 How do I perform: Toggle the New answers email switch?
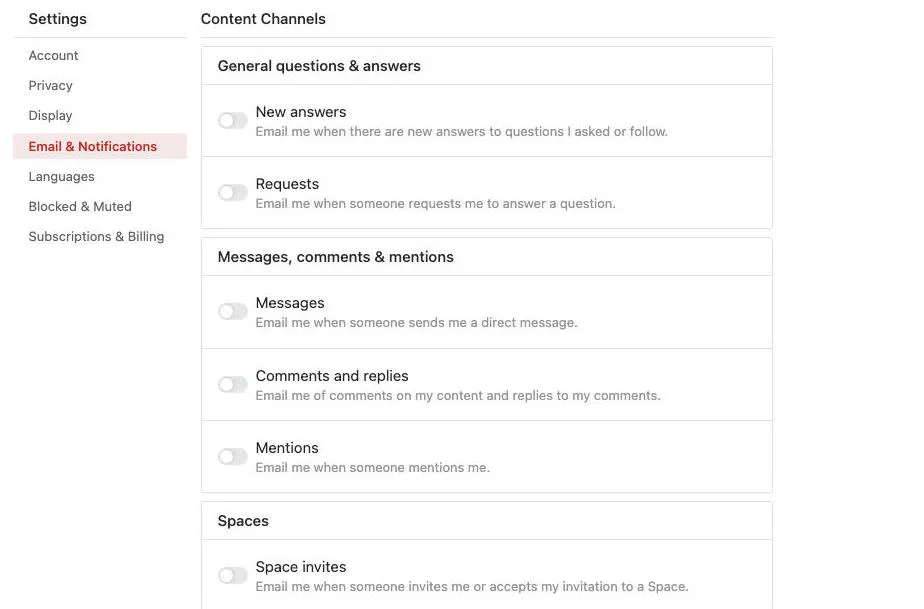(232, 121)
